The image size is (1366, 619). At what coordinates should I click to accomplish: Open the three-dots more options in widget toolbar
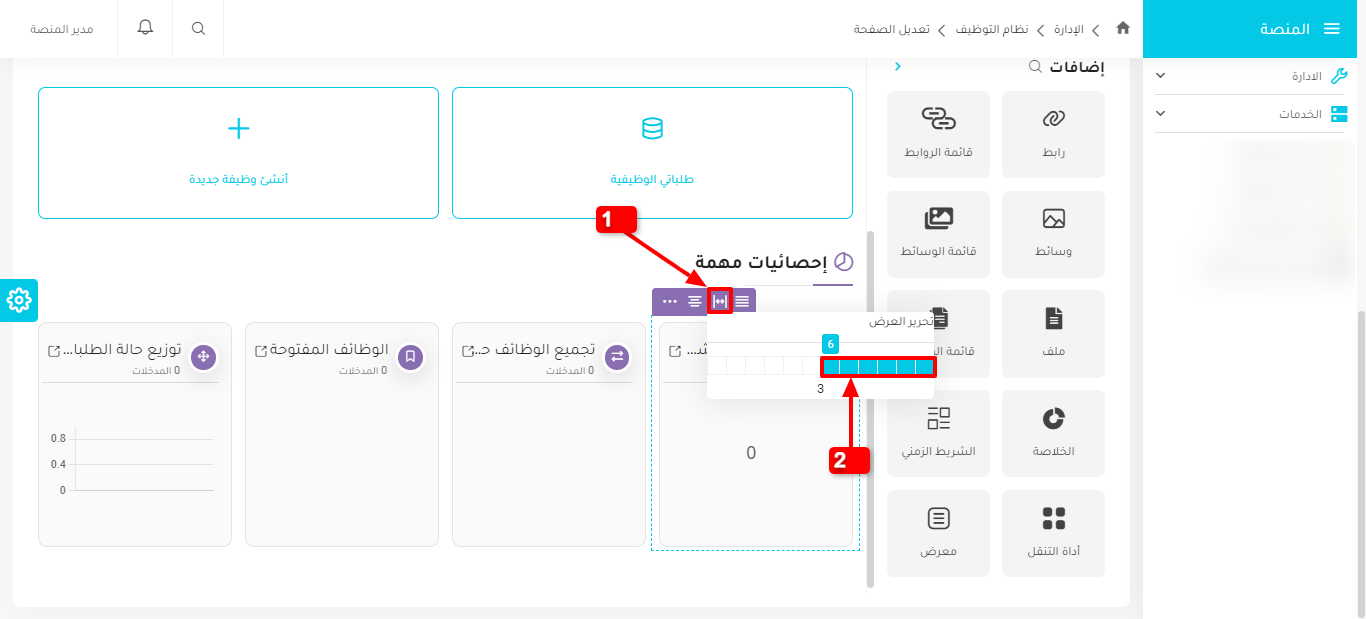pyautogui.click(x=669, y=301)
